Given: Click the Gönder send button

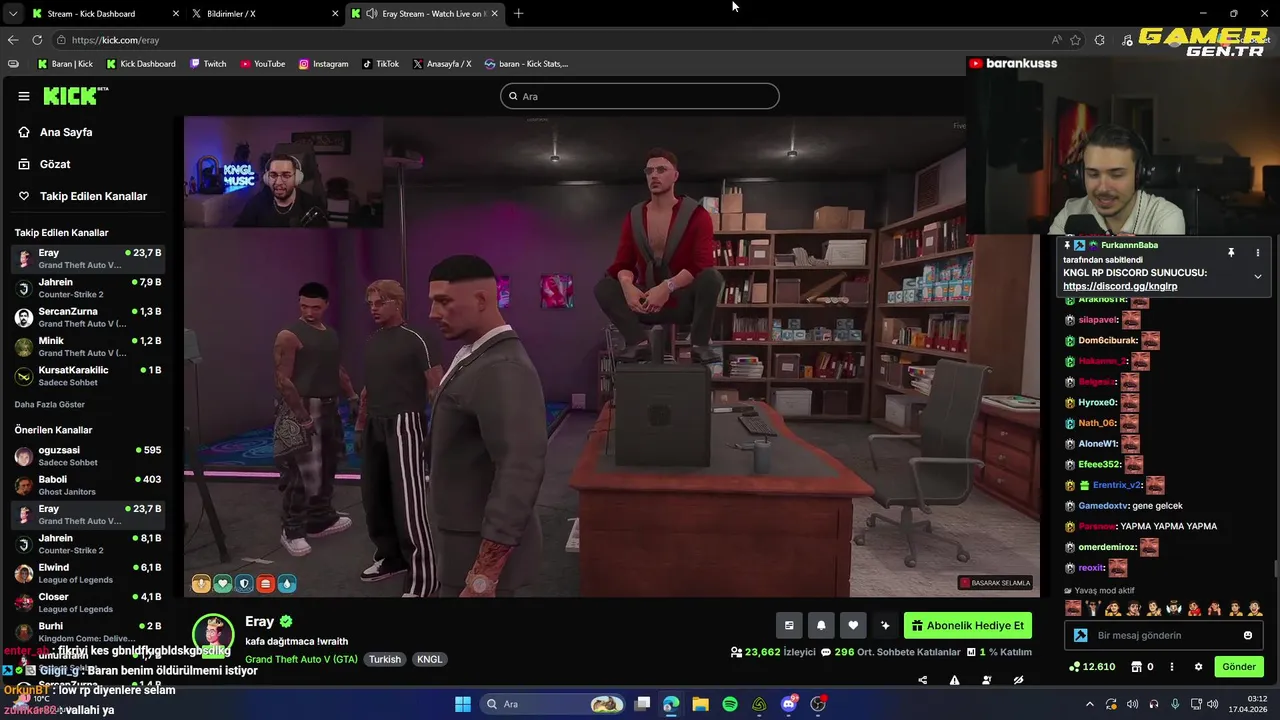Looking at the screenshot, I should 1239,666.
